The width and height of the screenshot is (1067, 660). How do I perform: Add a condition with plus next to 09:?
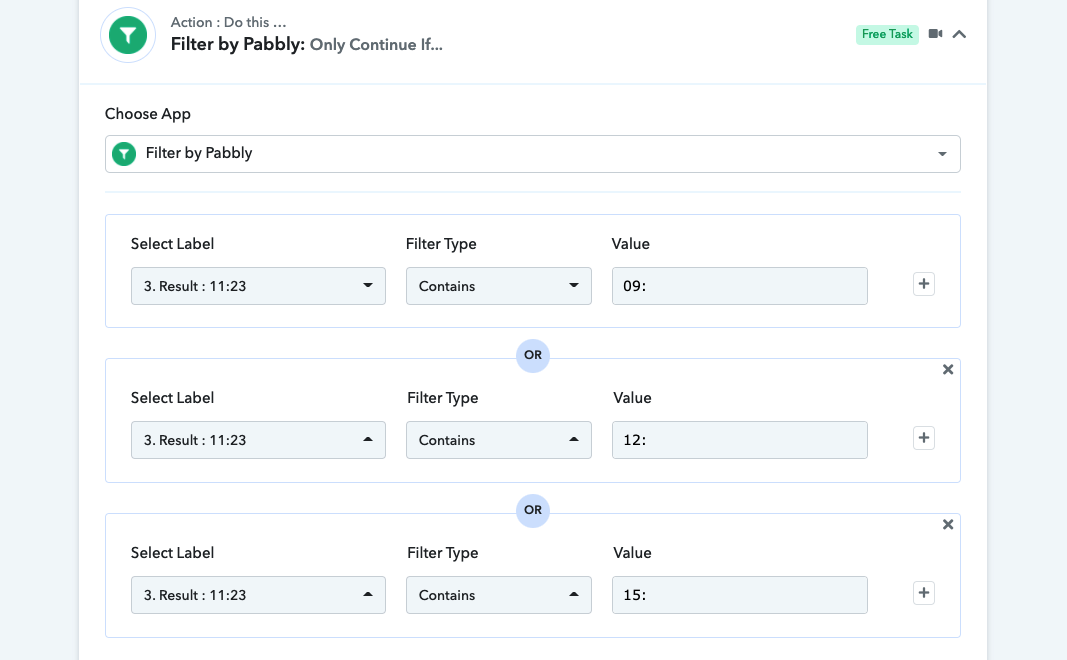point(923,284)
